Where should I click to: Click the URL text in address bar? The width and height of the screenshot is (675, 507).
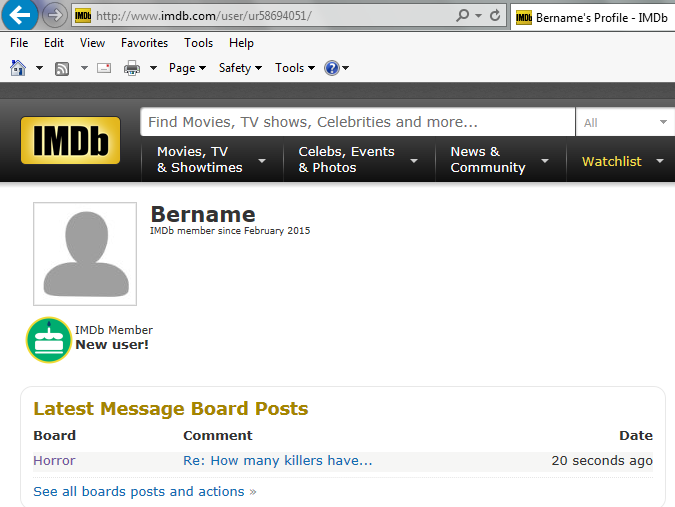(204, 16)
